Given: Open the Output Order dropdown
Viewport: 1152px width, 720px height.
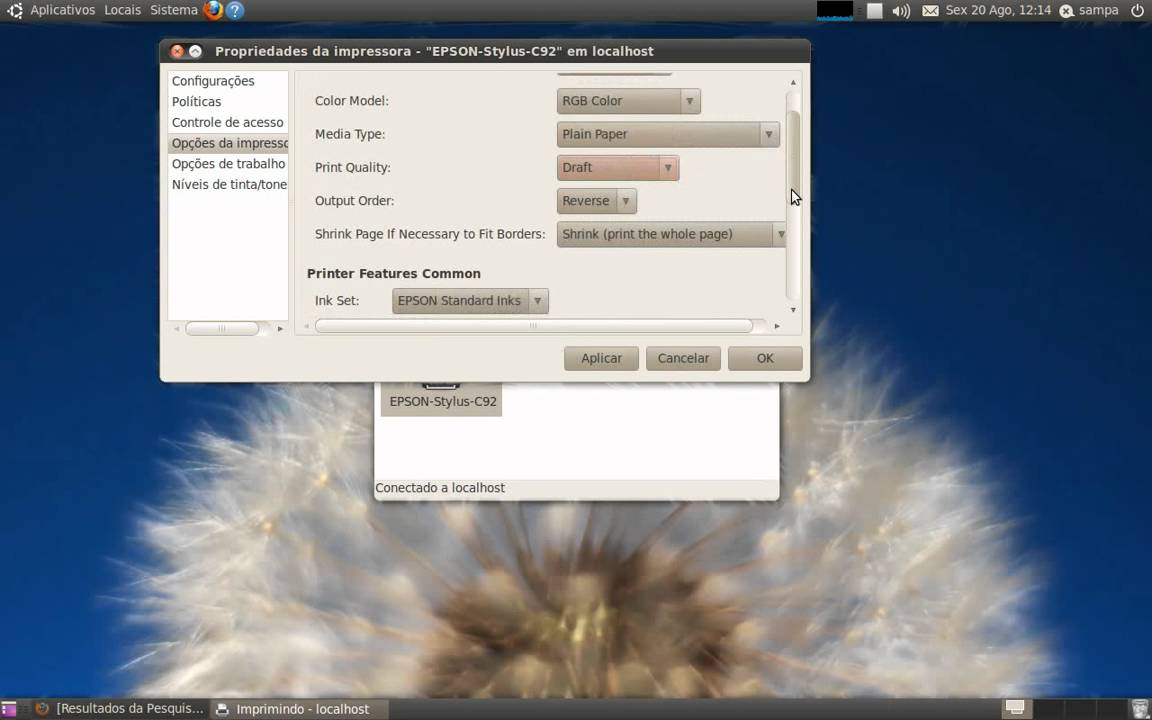Looking at the screenshot, I should (597, 201).
